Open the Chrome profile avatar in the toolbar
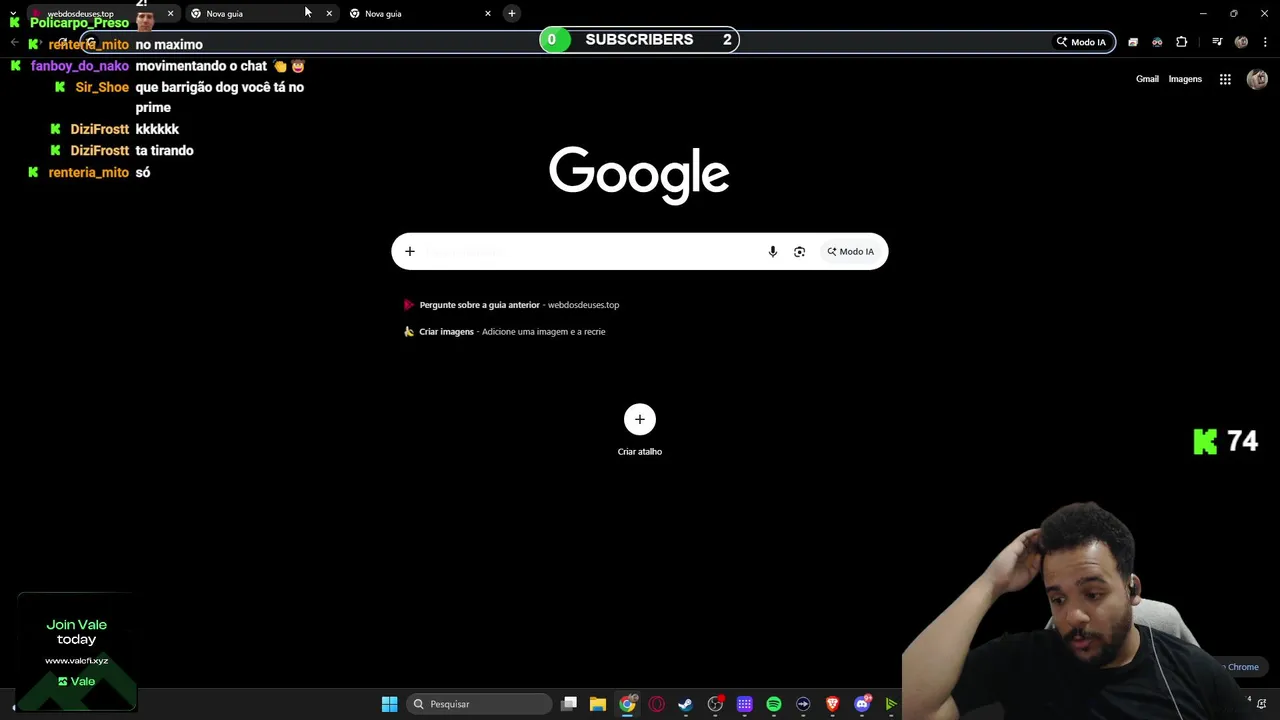Screen dimensions: 1280x720 1241,42
